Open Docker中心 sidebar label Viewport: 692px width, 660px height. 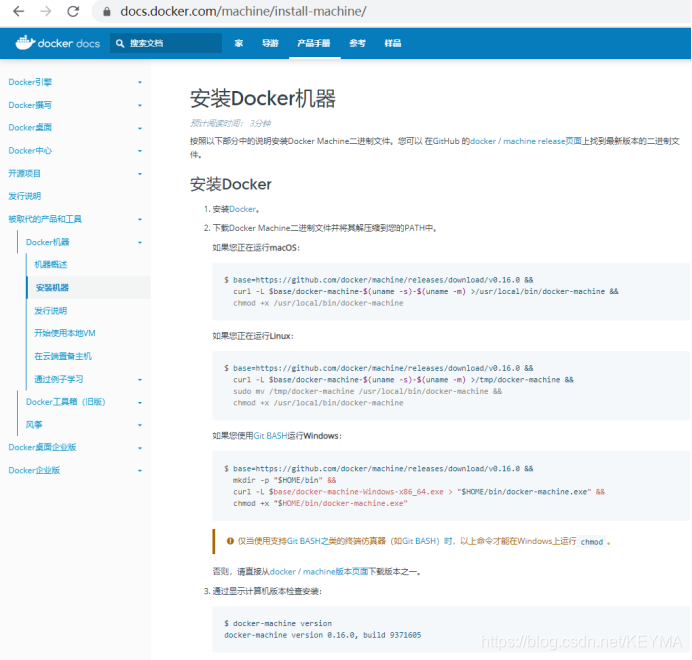pos(30,151)
